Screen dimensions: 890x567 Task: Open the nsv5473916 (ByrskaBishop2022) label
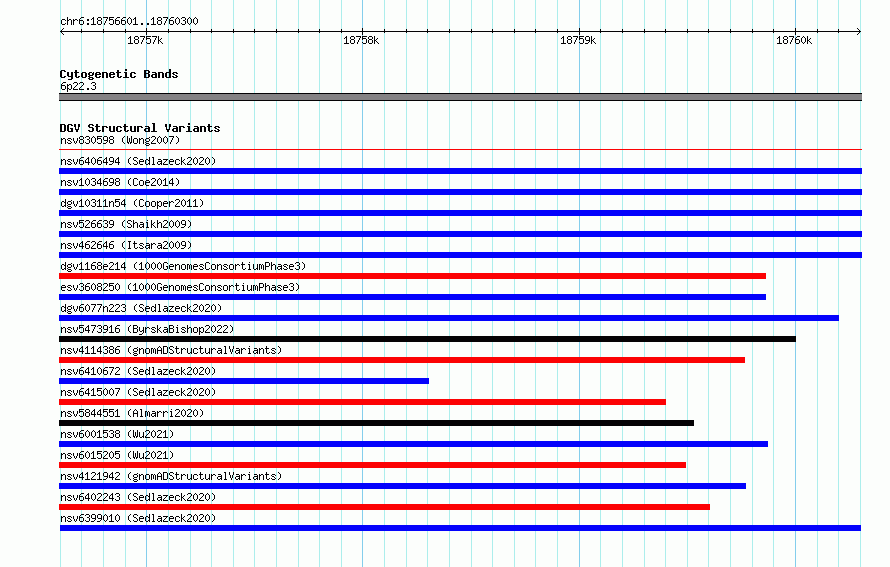point(147,329)
